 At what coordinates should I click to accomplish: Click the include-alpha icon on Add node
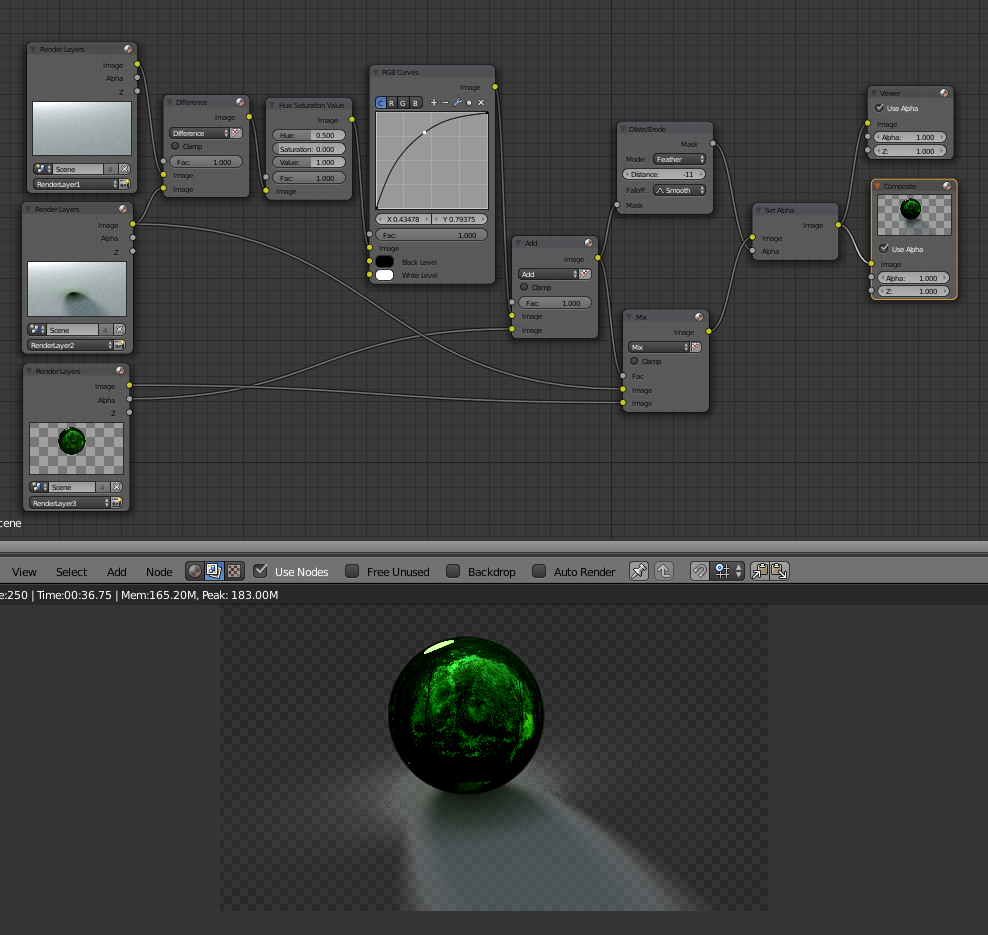pos(585,274)
